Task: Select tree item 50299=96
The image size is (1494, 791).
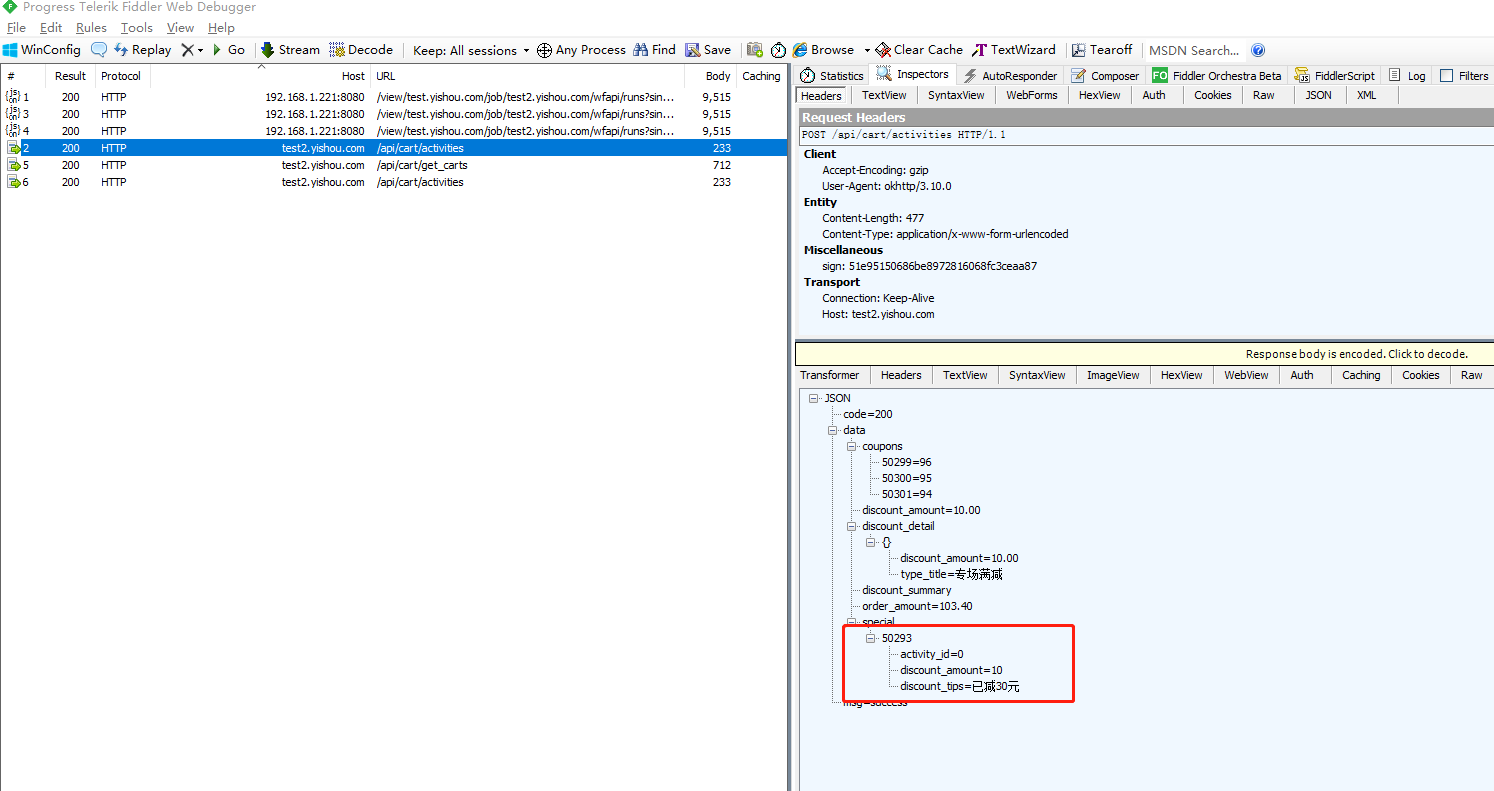Action: 906,462
